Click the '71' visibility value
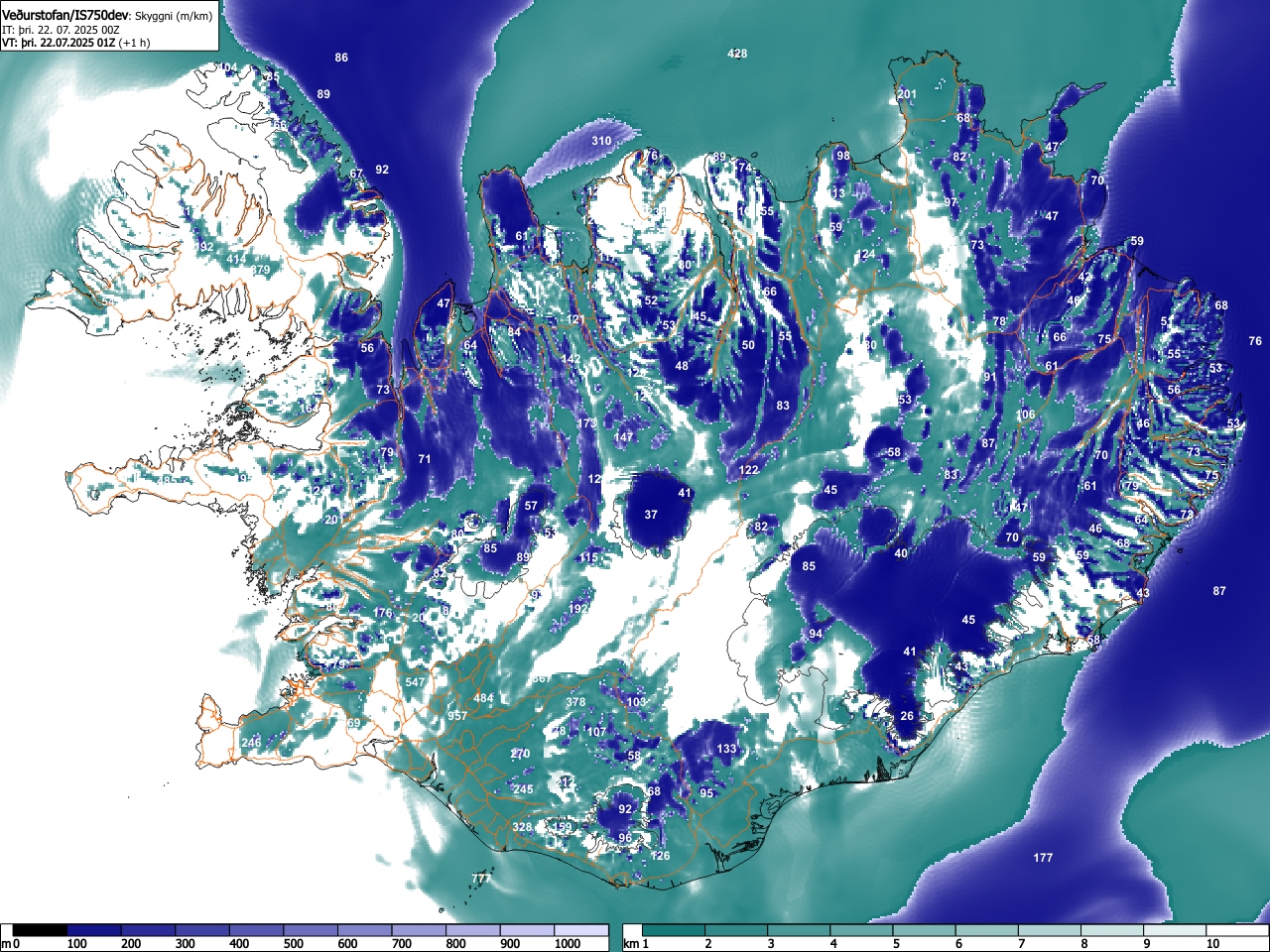 (x=425, y=459)
